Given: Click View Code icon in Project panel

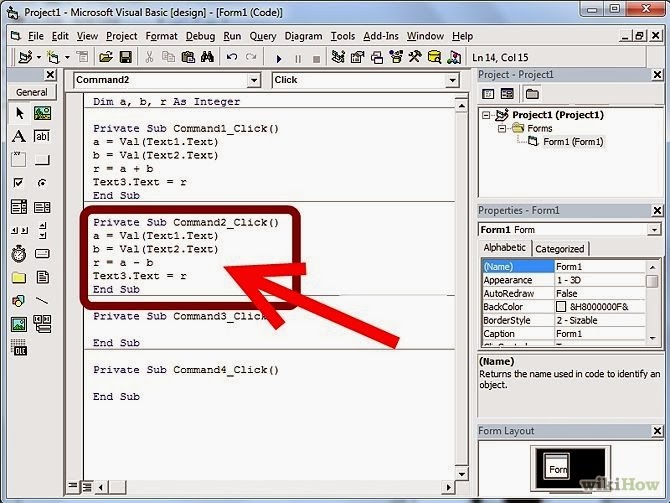Looking at the screenshot, I should pos(488,94).
